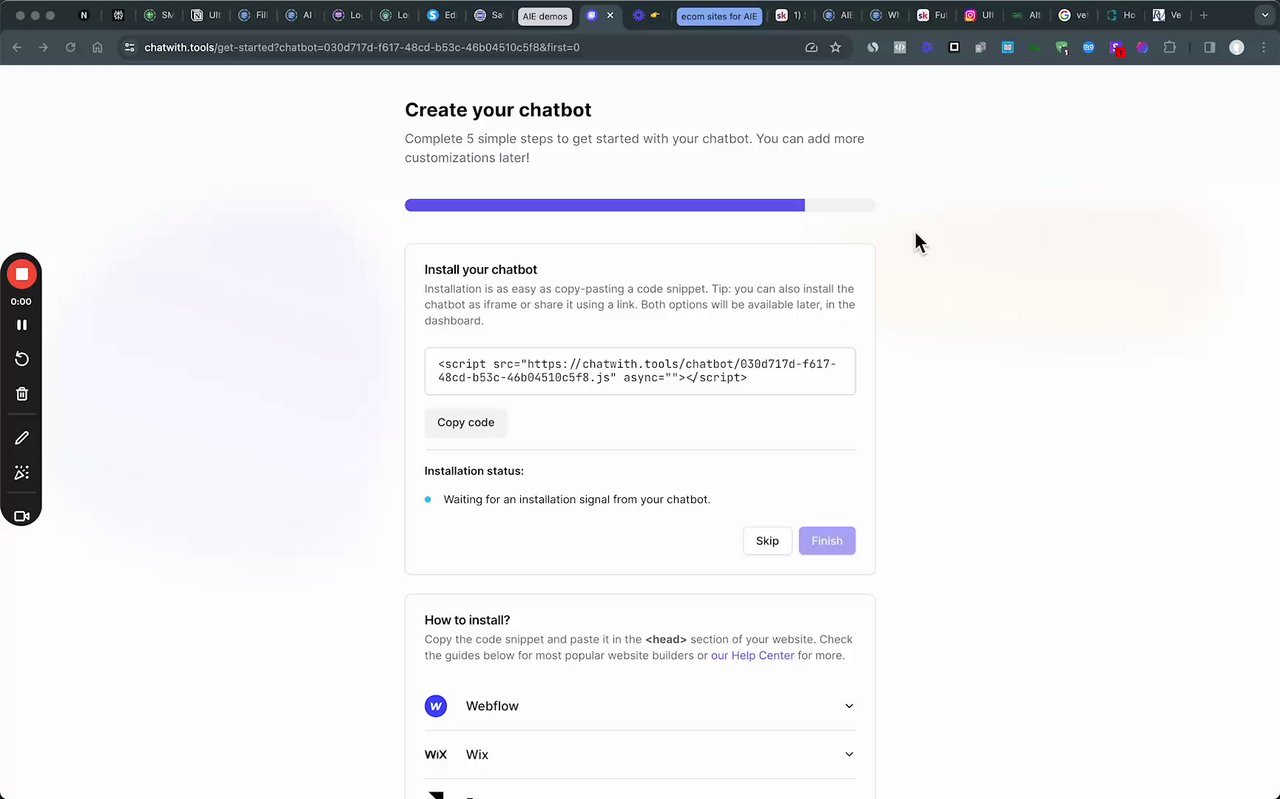Expand the Webflow install guide
The height and width of the screenshot is (799, 1280).
pyautogui.click(x=640, y=706)
